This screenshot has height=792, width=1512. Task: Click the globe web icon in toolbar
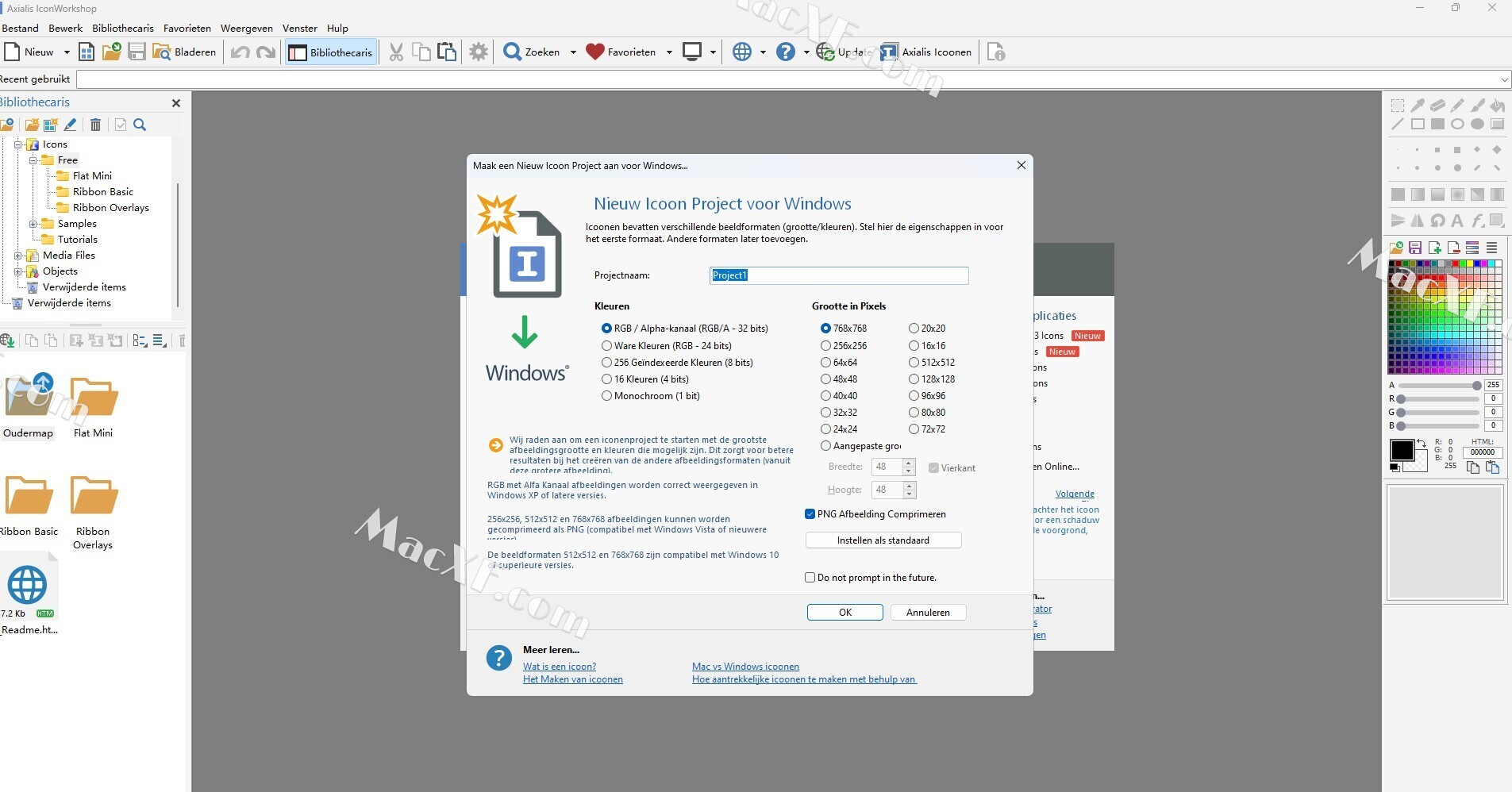[742, 52]
